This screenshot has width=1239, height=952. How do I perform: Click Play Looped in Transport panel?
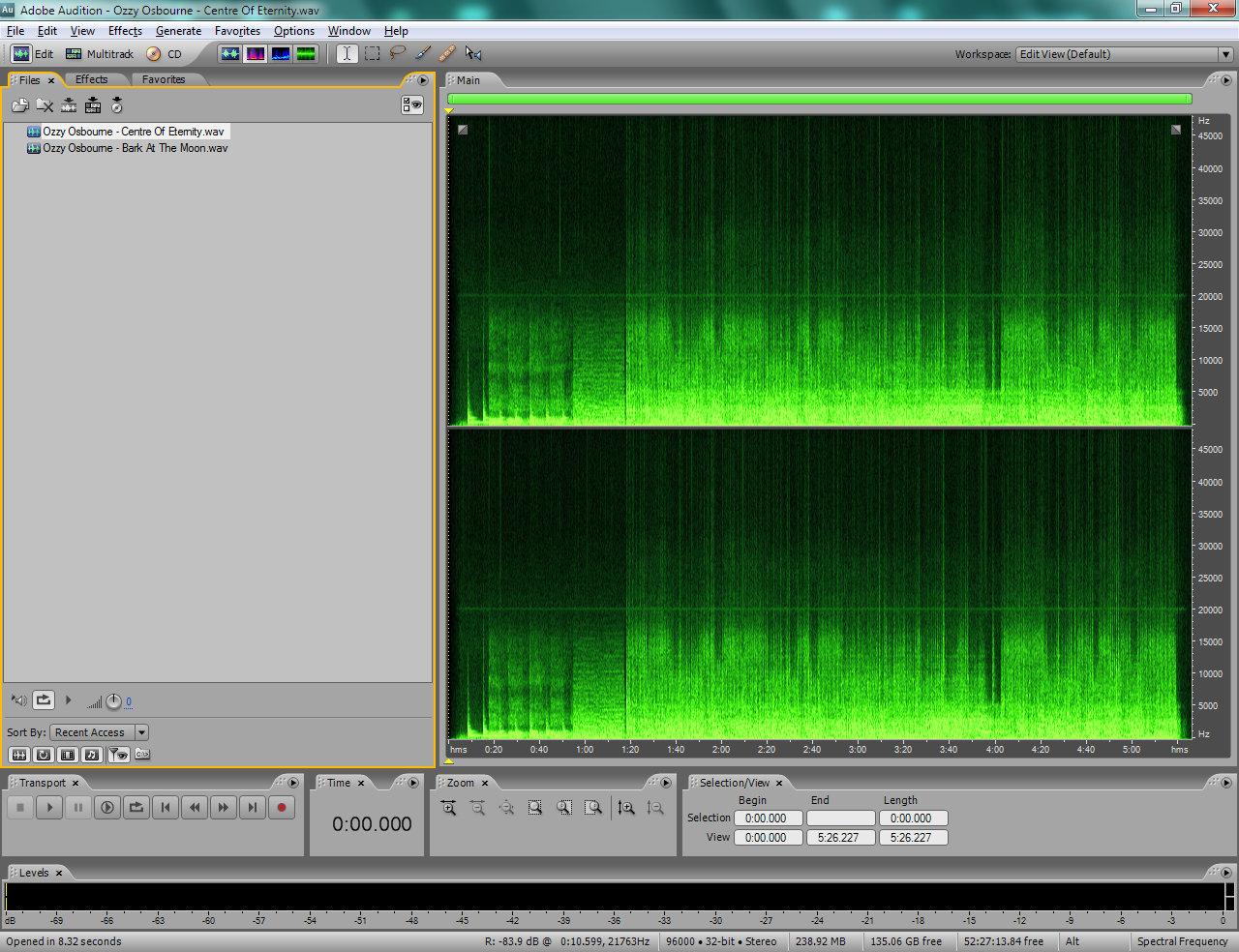(136, 807)
